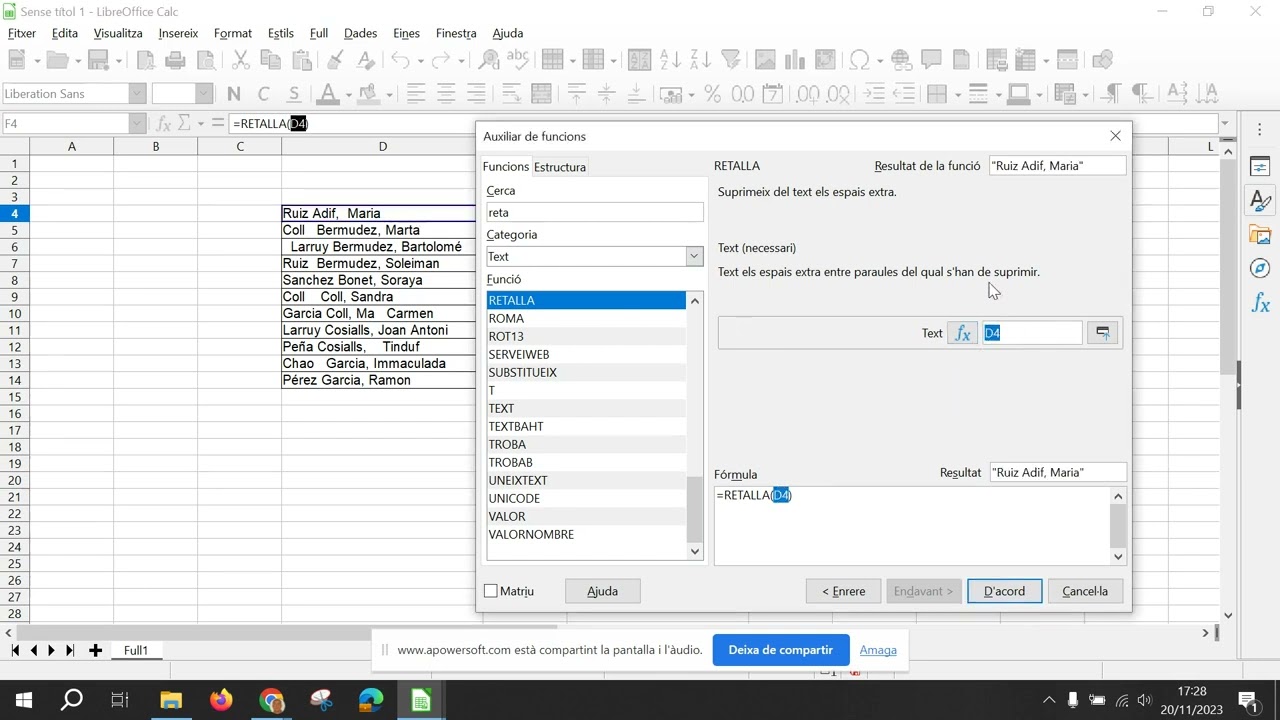Open the sidebar Gallery icon
Image resolution: width=1280 pixels, height=720 pixels.
pos(1261,235)
